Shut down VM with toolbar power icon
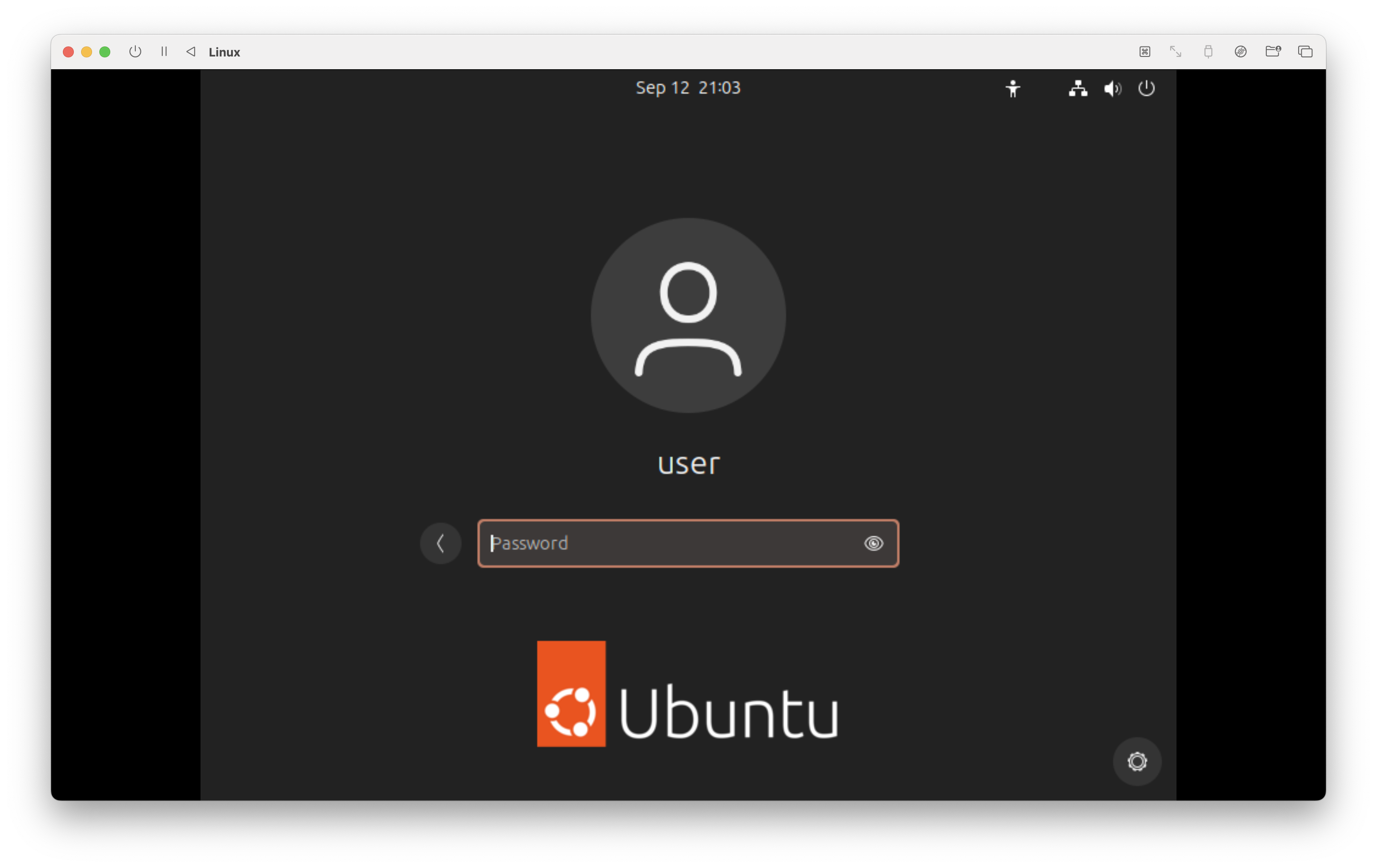 [135, 51]
